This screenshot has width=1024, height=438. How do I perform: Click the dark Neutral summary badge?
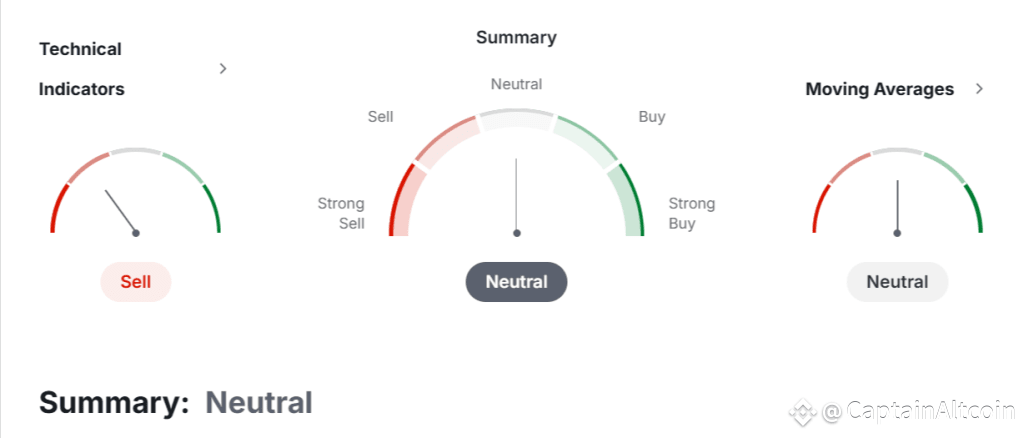tap(517, 282)
